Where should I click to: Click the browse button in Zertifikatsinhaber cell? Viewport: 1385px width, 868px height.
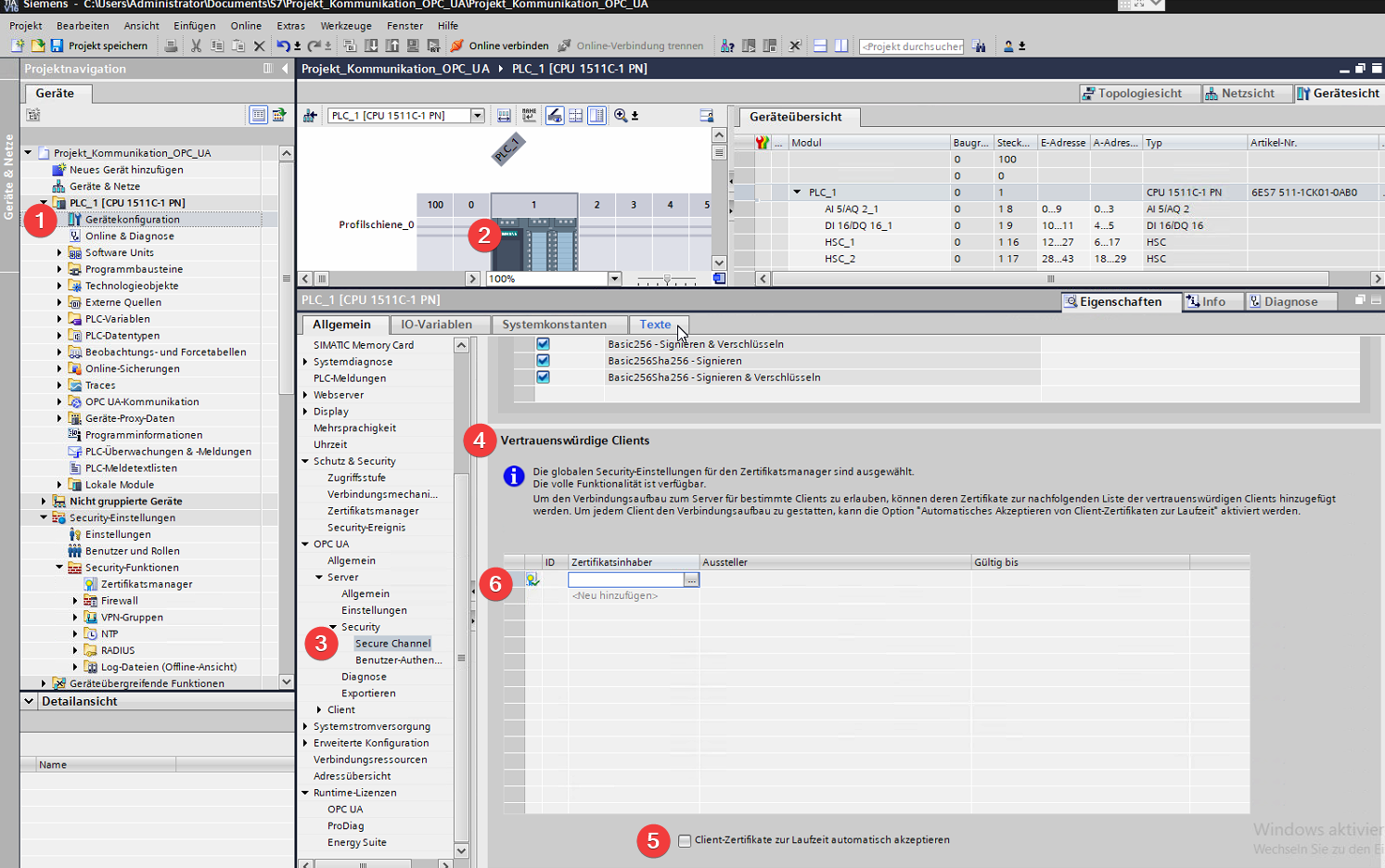[x=691, y=580]
